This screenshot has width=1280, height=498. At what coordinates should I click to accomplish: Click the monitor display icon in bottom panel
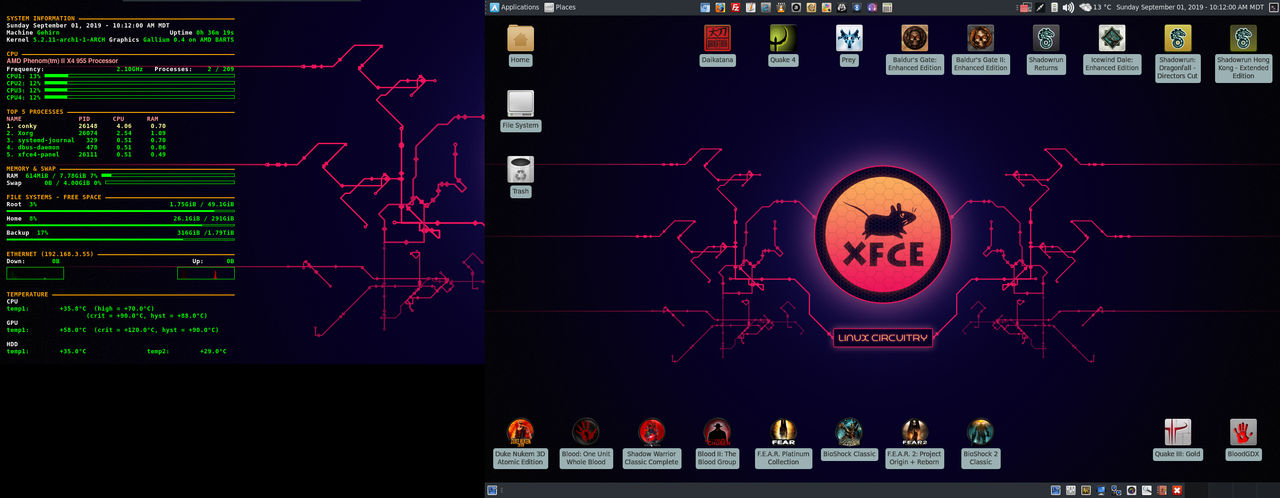(x=1101, y=490)
